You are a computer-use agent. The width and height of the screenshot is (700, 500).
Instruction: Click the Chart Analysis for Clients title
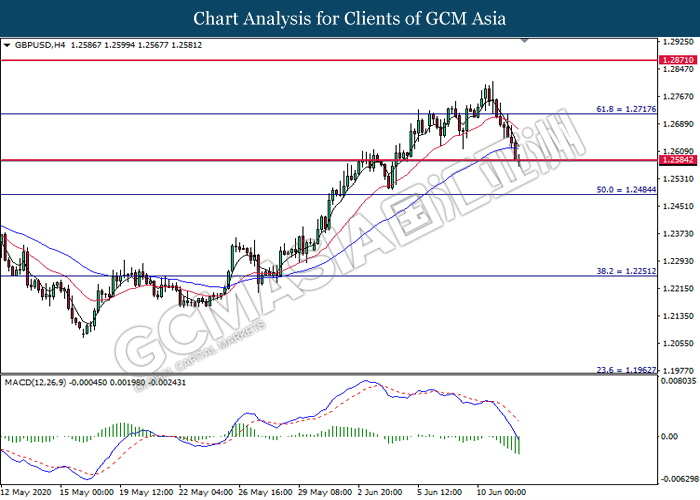point(350,19)
